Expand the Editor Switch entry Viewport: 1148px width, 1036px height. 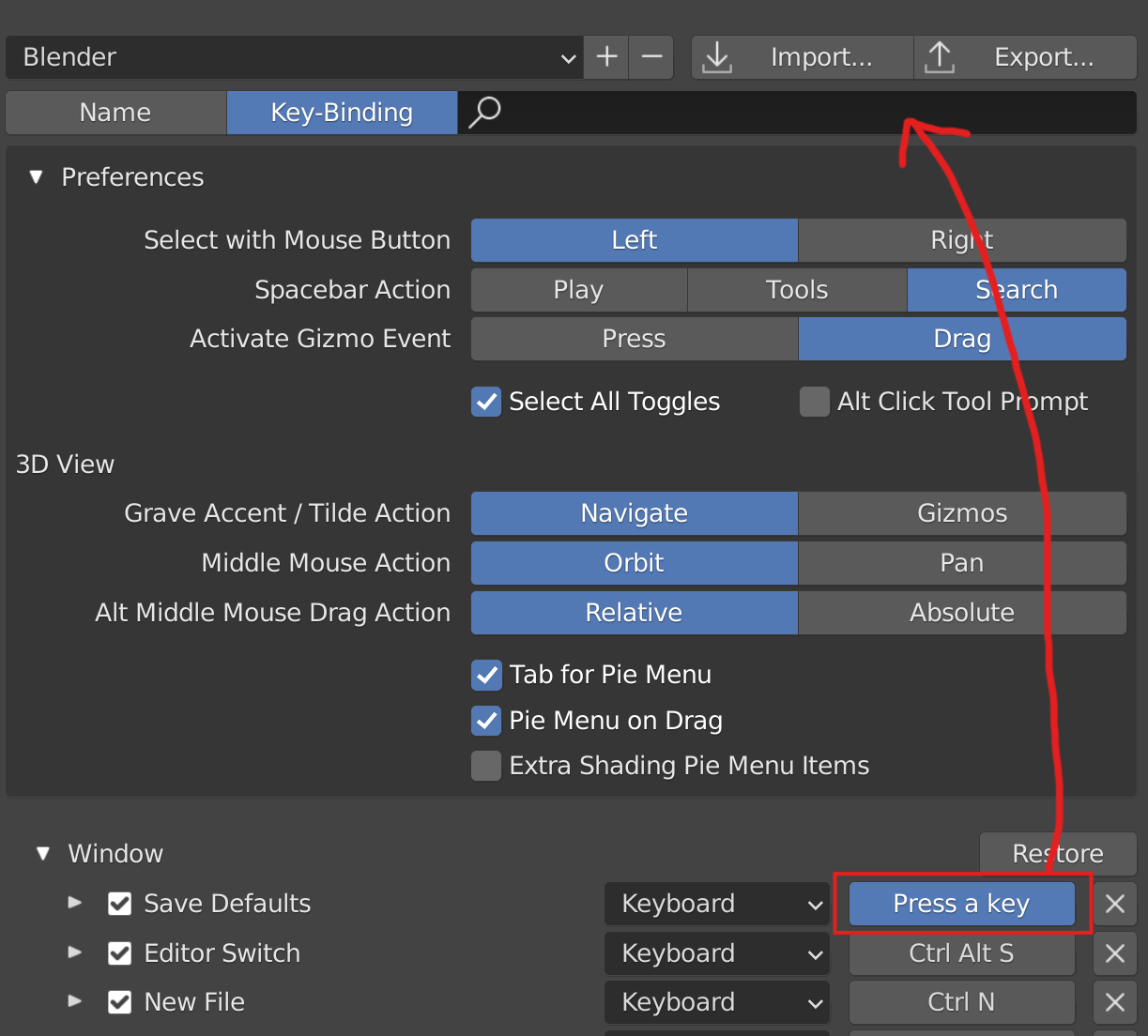75,952
